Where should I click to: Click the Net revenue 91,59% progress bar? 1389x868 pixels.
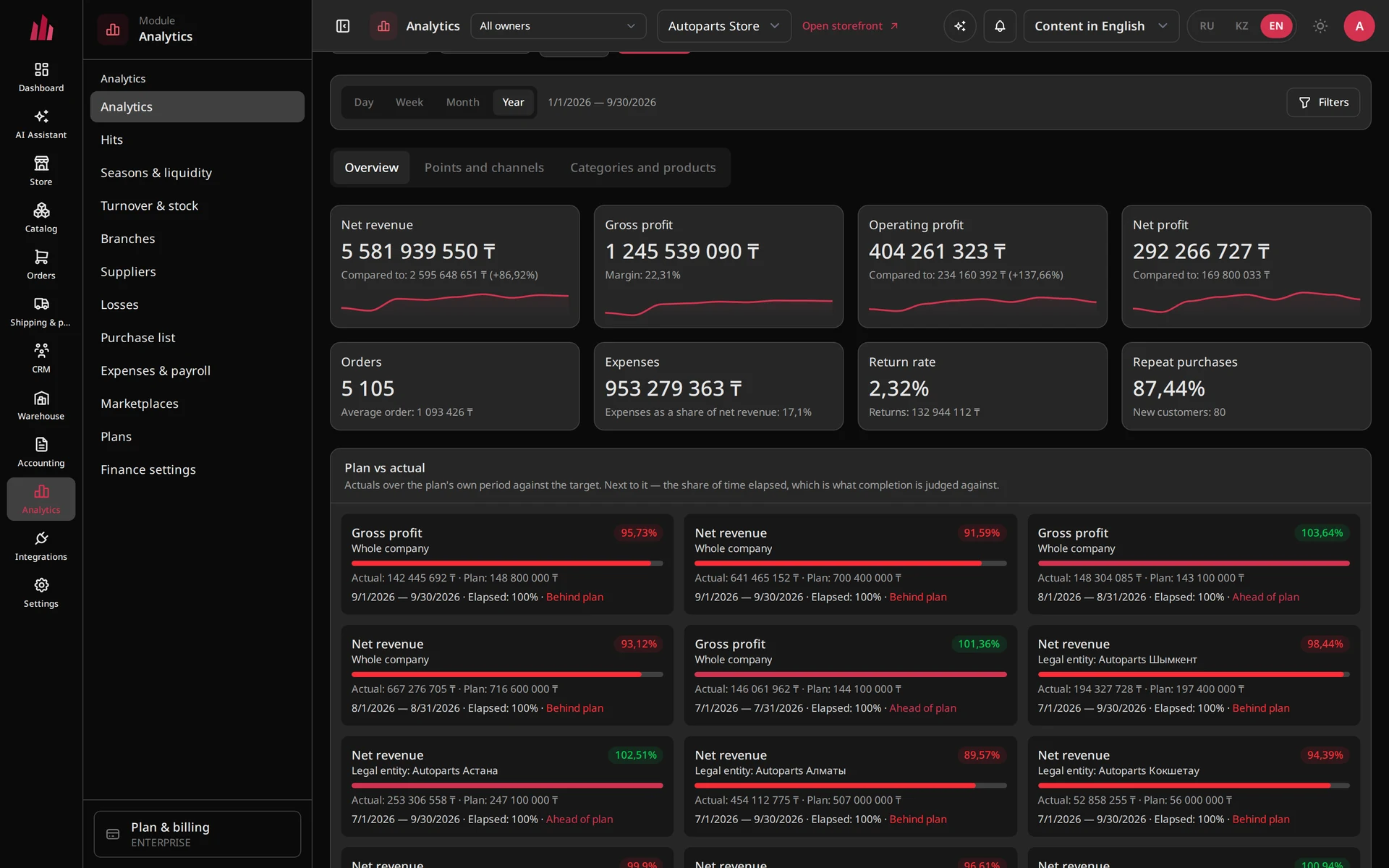[850, 563]
